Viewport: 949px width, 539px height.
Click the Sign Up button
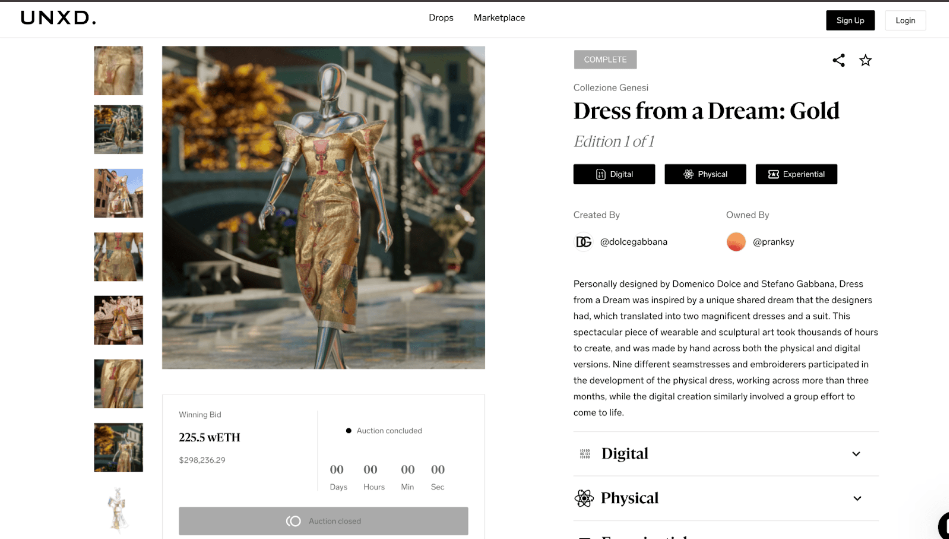850,21
